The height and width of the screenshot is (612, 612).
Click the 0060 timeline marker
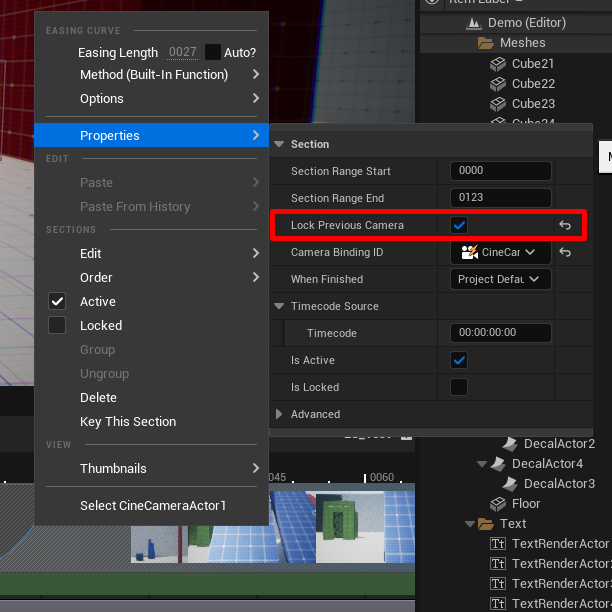coord(382,477)
